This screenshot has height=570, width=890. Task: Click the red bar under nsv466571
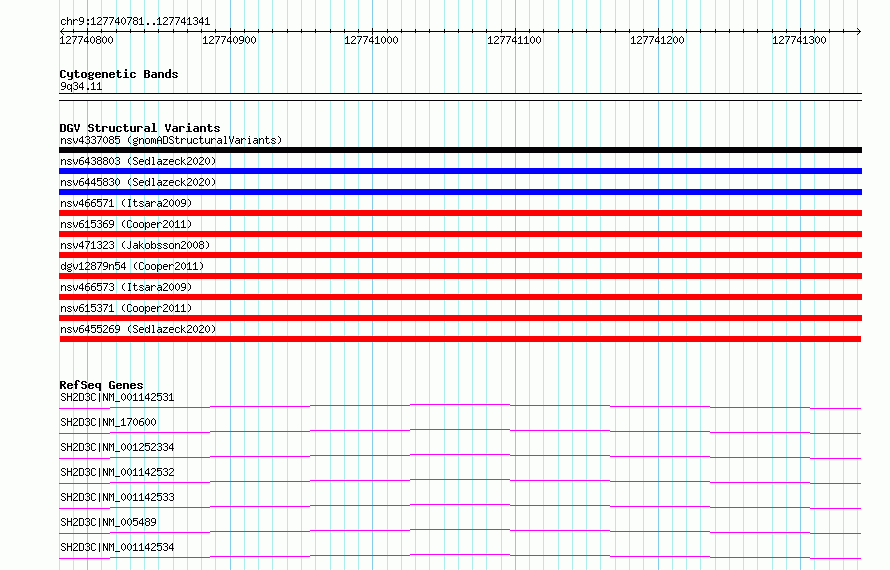tap(460, 213)
